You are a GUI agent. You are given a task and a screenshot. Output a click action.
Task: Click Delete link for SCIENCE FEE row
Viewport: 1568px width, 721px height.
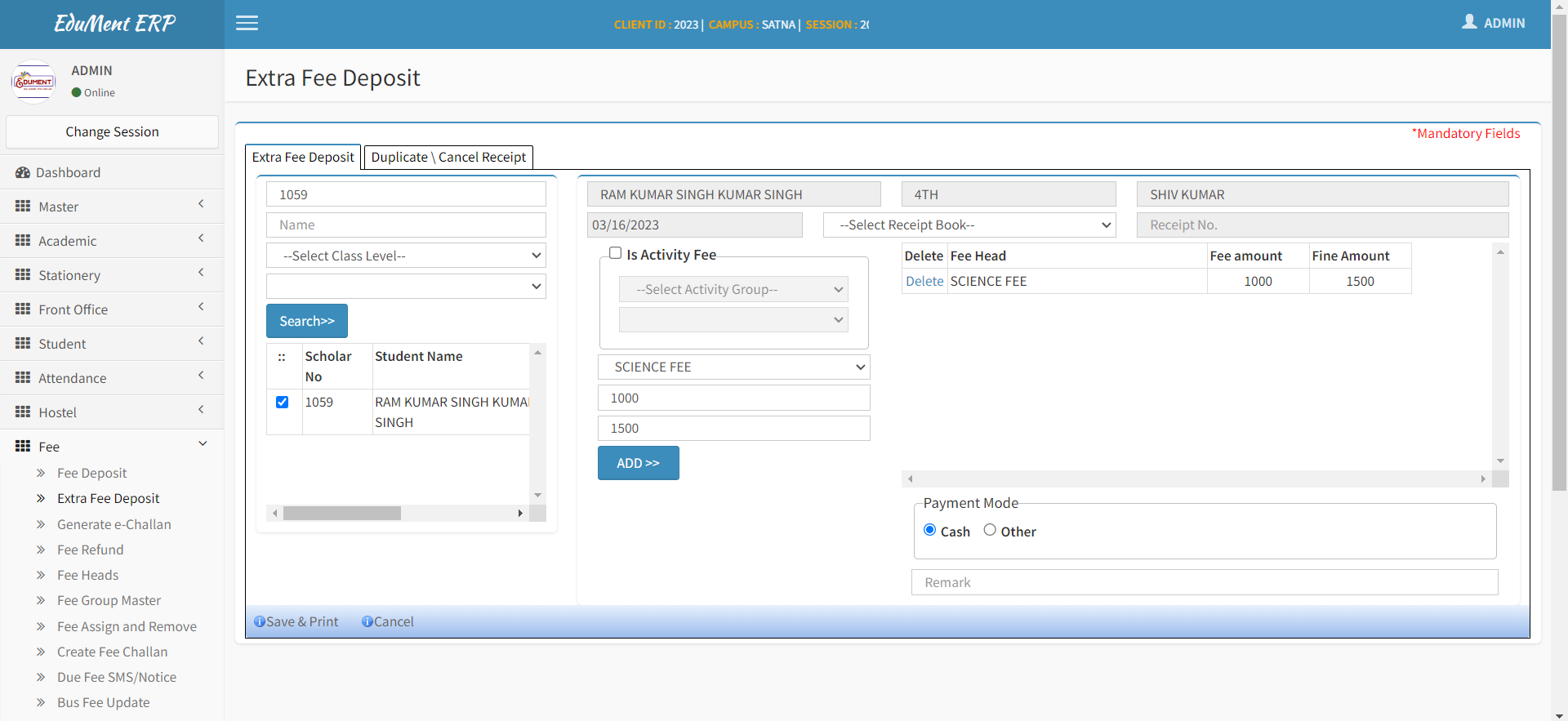click(924, 282)
